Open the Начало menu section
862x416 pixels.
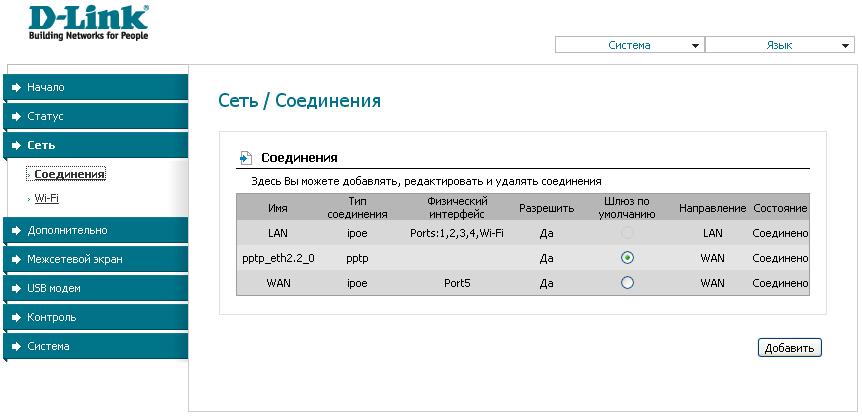96,87
